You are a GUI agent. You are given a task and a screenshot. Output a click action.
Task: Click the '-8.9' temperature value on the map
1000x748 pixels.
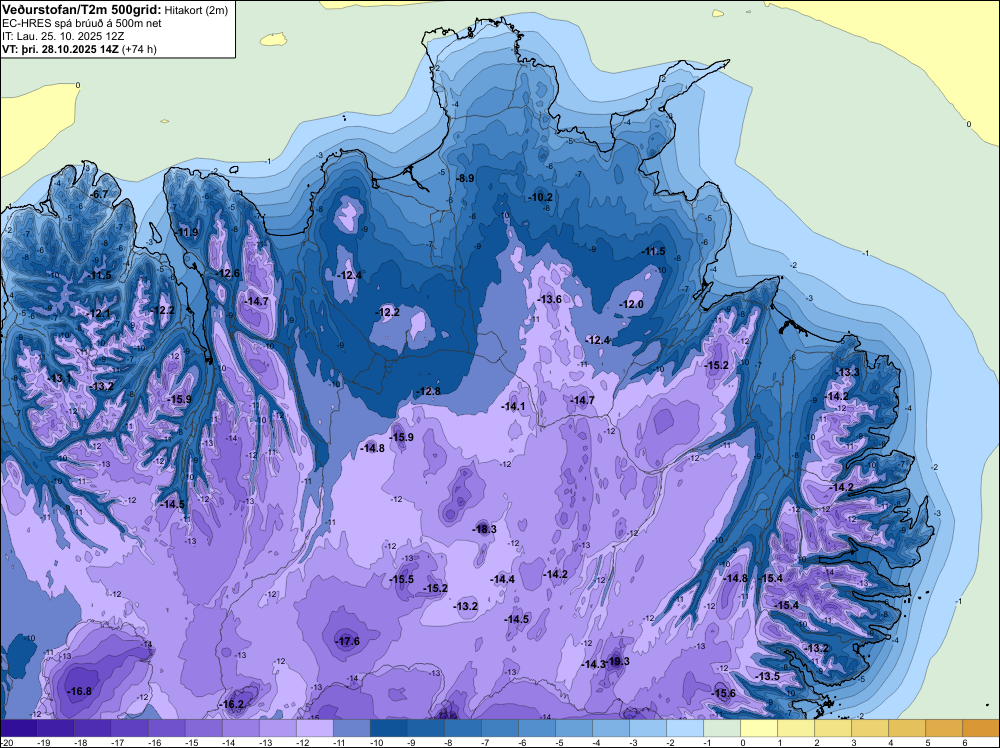(464, 179)
